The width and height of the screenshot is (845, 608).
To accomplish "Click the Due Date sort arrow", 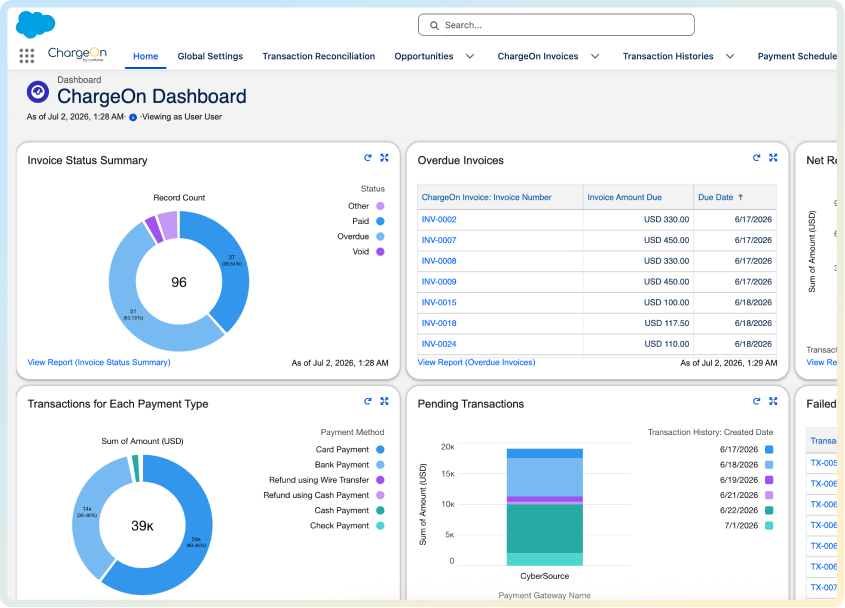I will (x=740, y=197).
